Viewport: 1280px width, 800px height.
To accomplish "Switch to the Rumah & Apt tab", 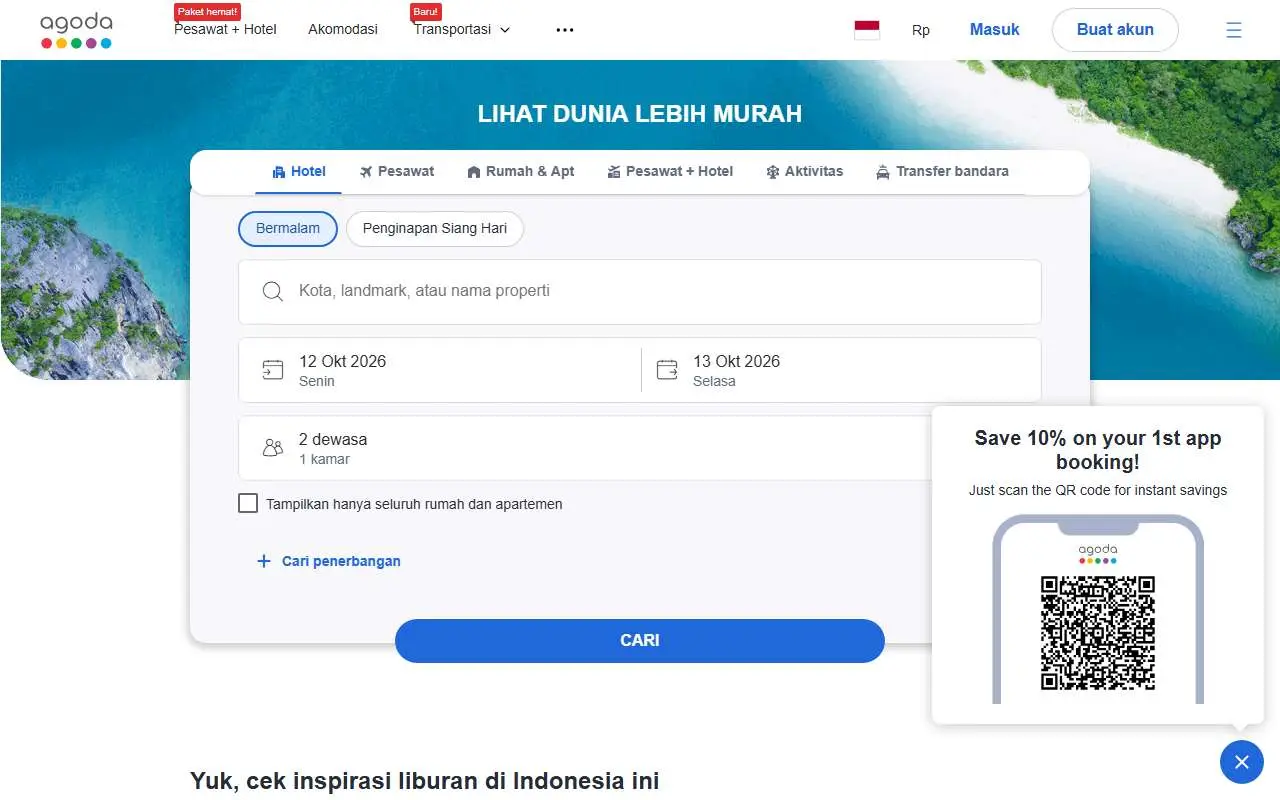I will [x=521, y=171].
